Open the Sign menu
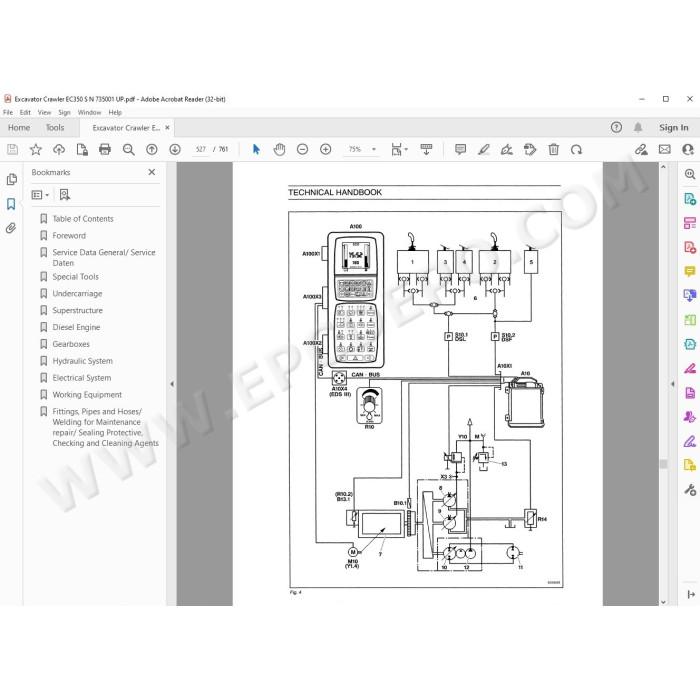The height and width of the screenshot is (700, 700). coord(65,112)
